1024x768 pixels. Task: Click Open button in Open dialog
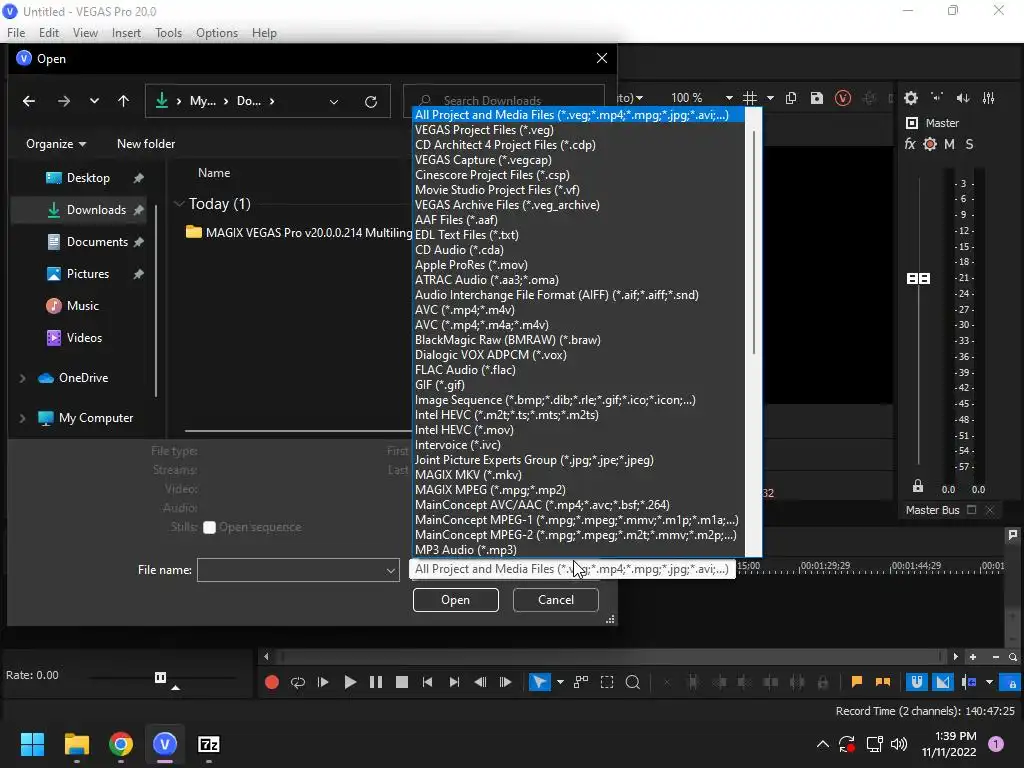[455, 600]
